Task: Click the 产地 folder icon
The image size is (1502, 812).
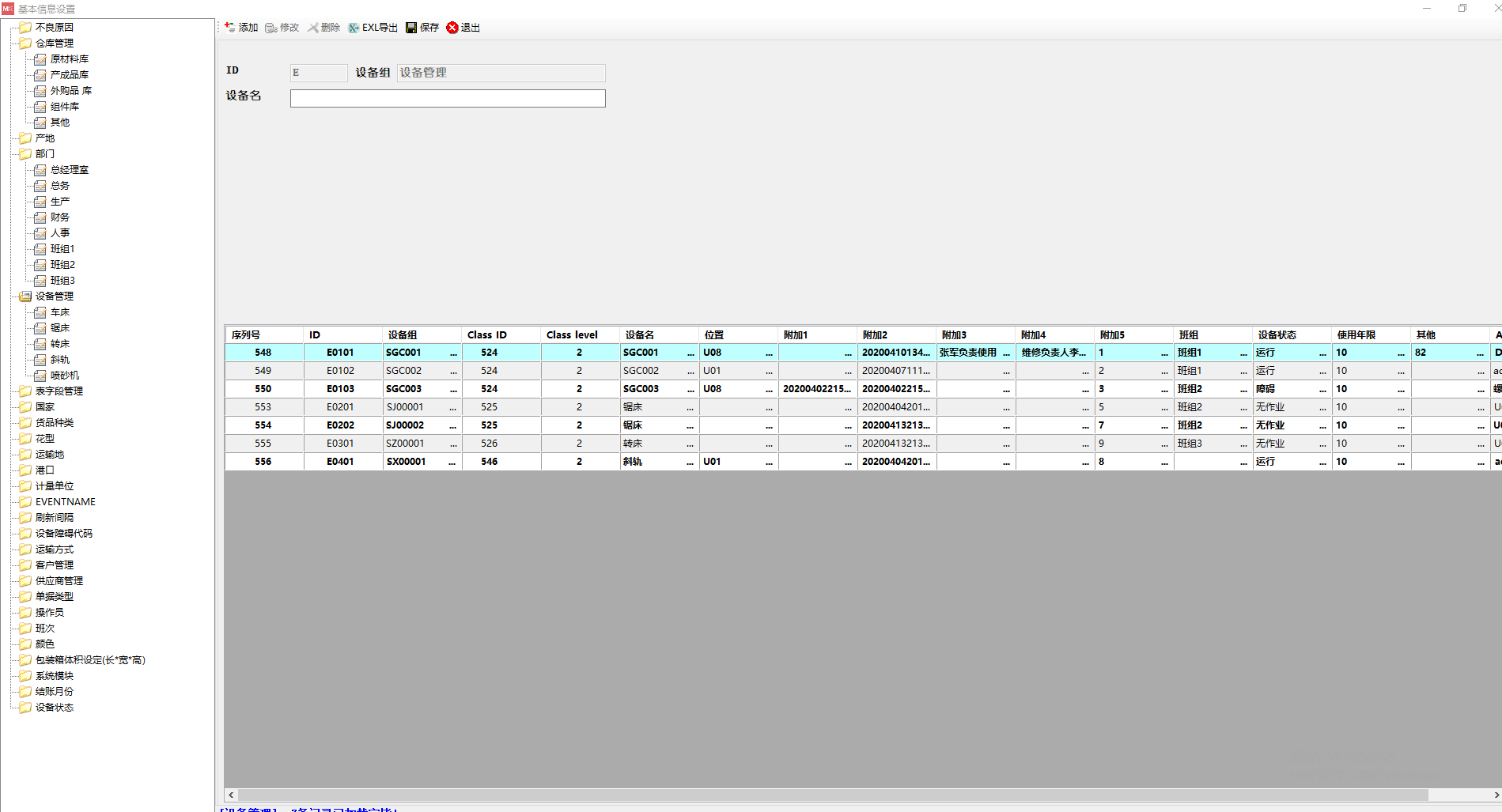Action: pyautogui.click(x=25, y=138)
